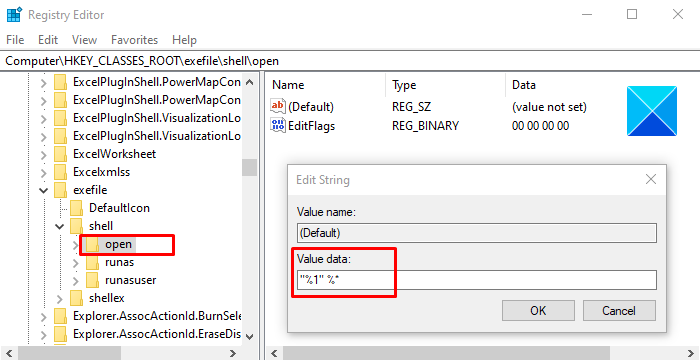Click the Value data input field
This screenshot has height=360, width=700.
477,280
